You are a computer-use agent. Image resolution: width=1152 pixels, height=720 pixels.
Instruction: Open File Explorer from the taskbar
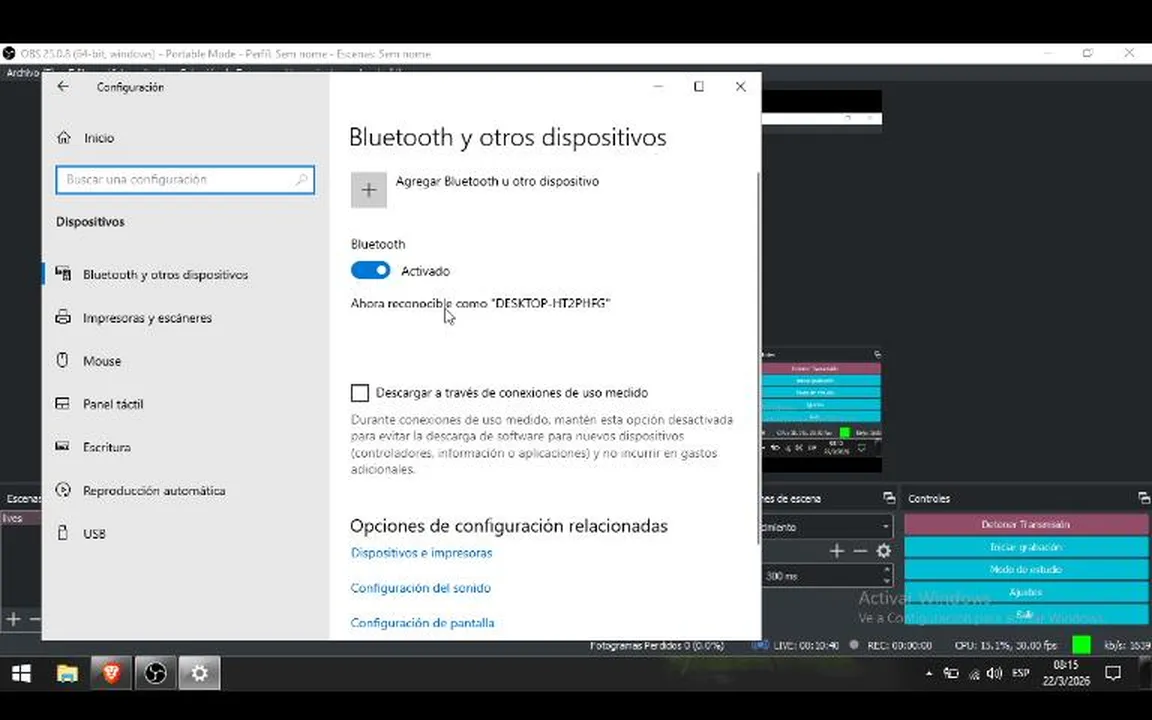tap(67, 673)
